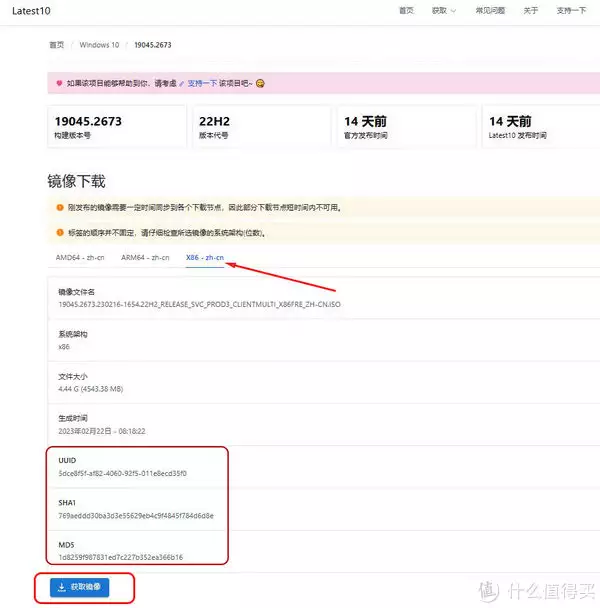
Task: Open 常见问题 navigation item
Action: click(x=490, y=10)
